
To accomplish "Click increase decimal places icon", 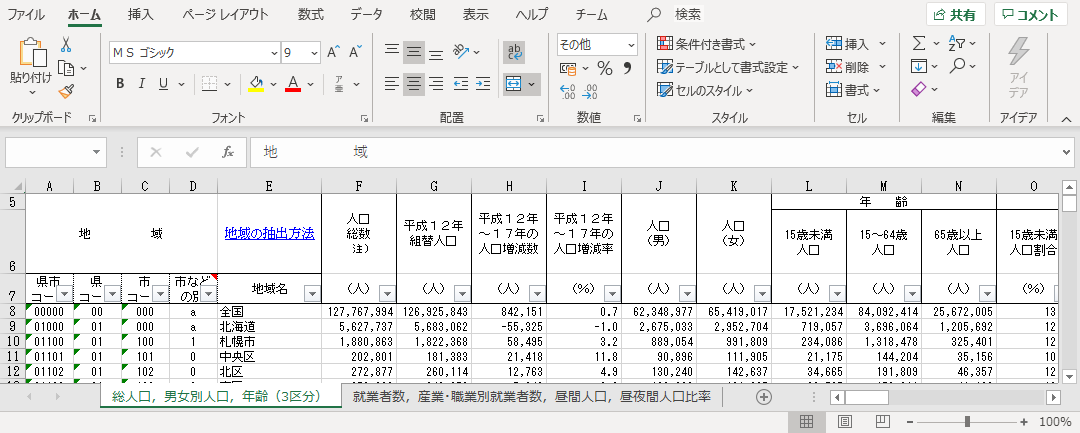I will point(568,91).
